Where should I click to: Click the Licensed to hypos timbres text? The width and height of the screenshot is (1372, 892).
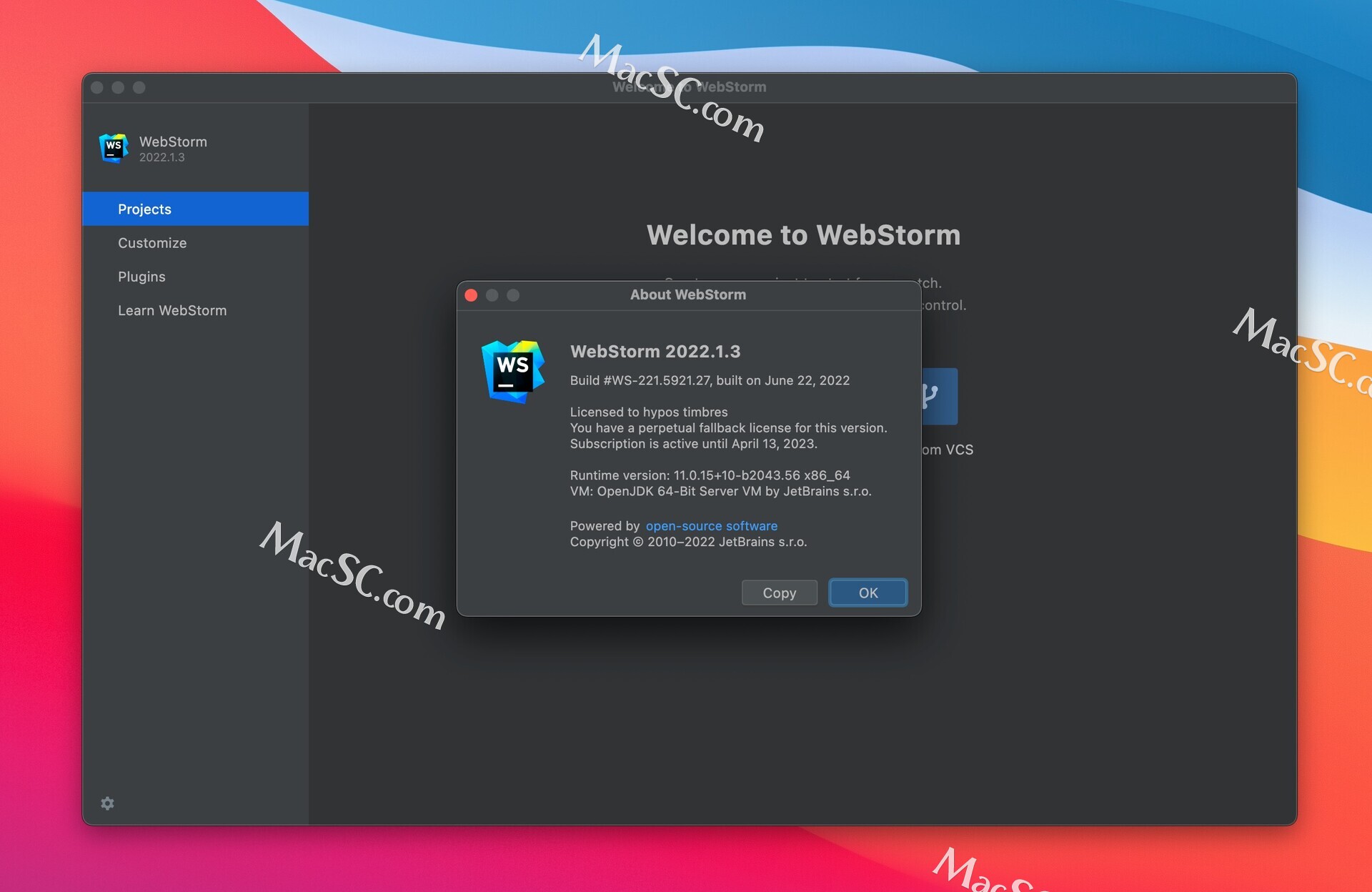click(x=649, y=412)
